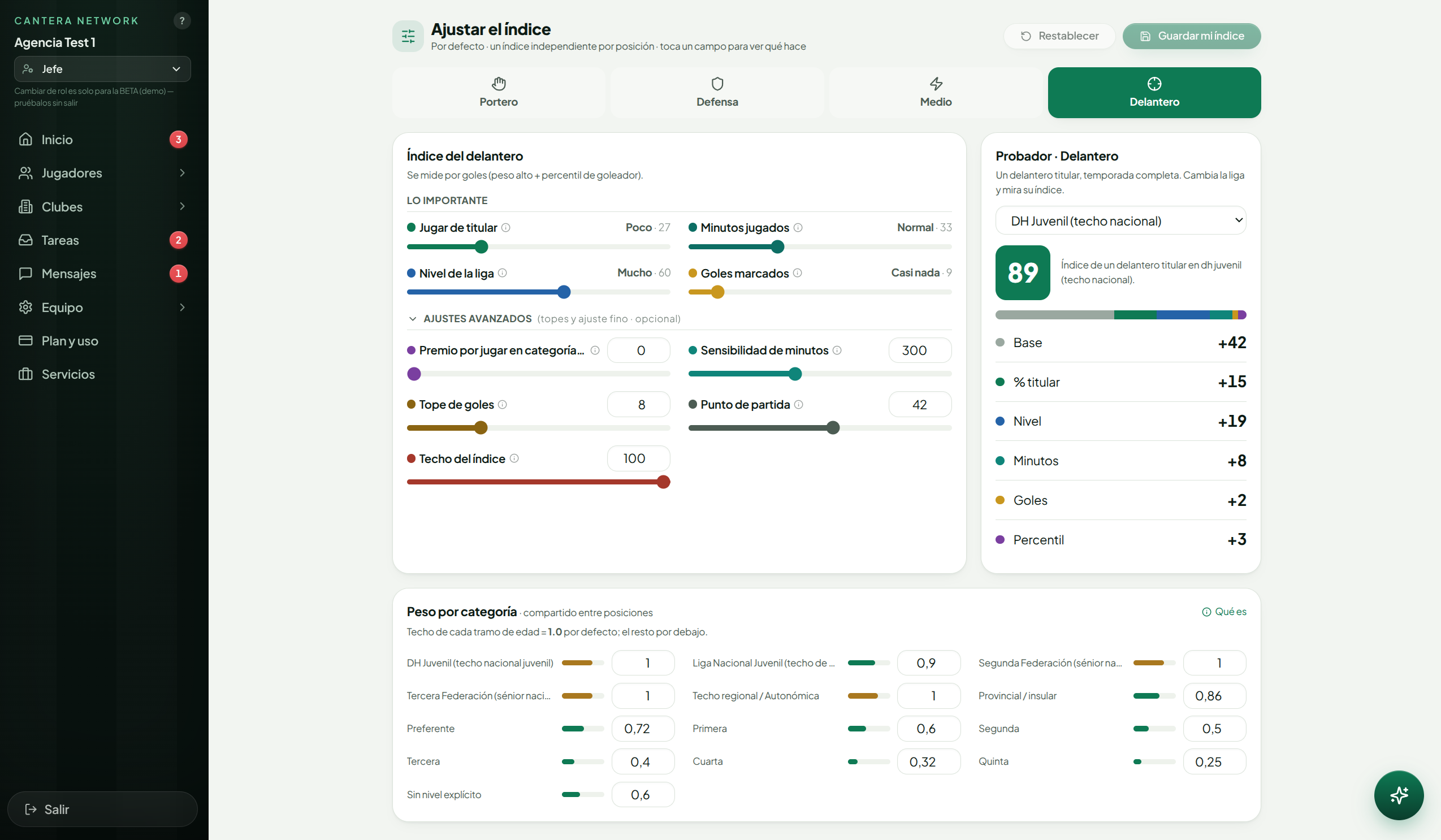
Task: Click the sliders icon beside Ajustar el índice
Action: [x=408, y=36]
